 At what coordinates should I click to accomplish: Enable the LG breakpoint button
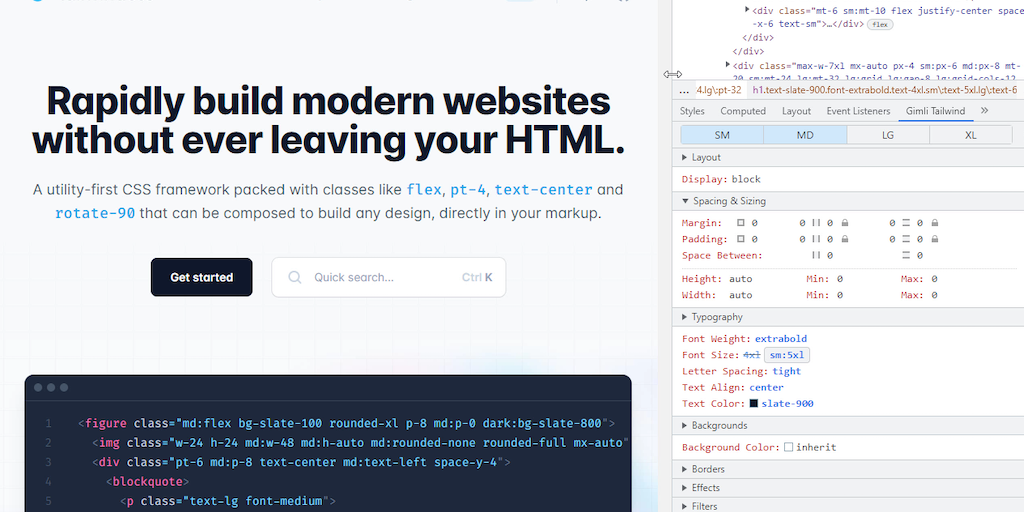point(888,135)
